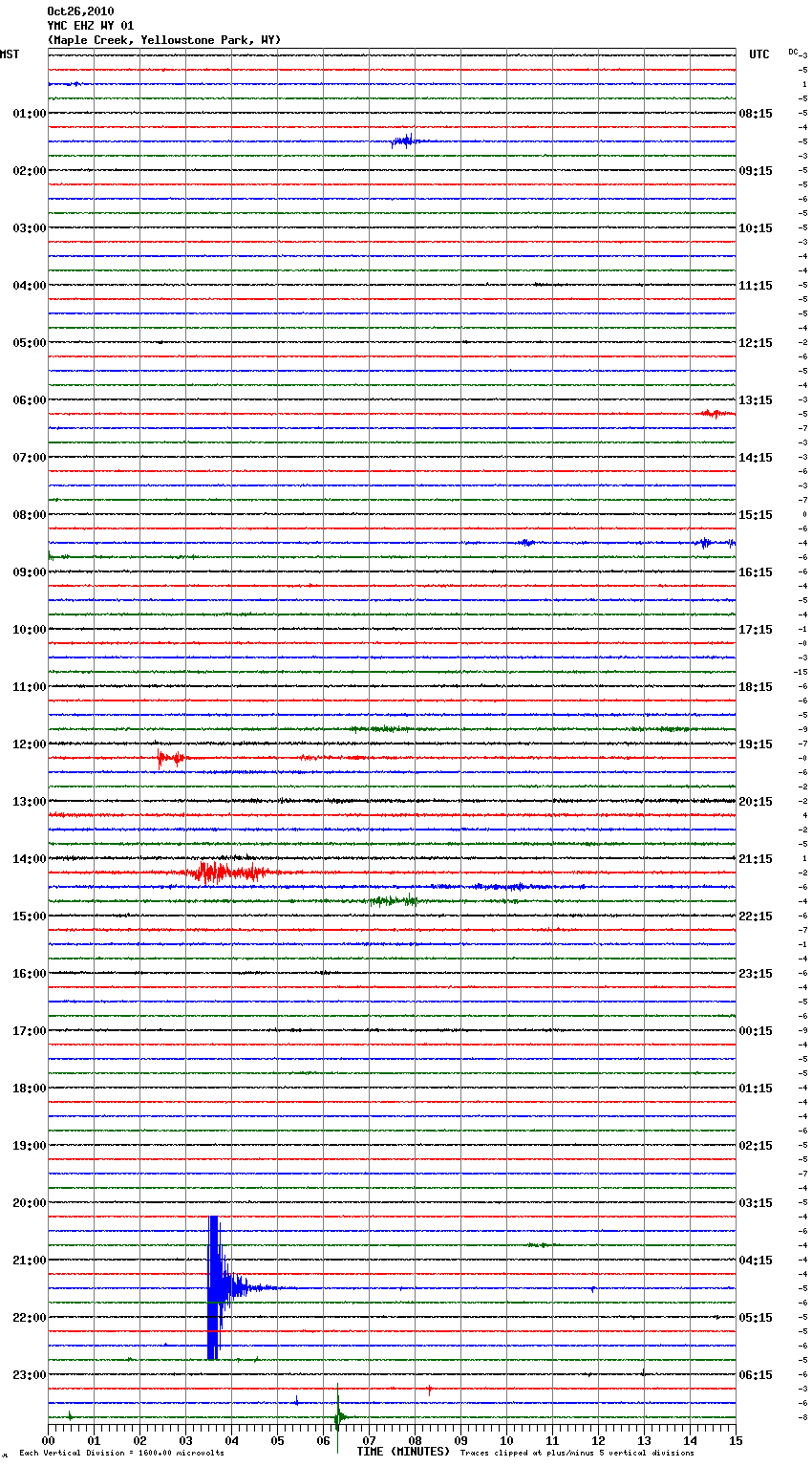Click the 16:00 MST time label
This screenshot has width=812, height=1466.
coord(30,974)
